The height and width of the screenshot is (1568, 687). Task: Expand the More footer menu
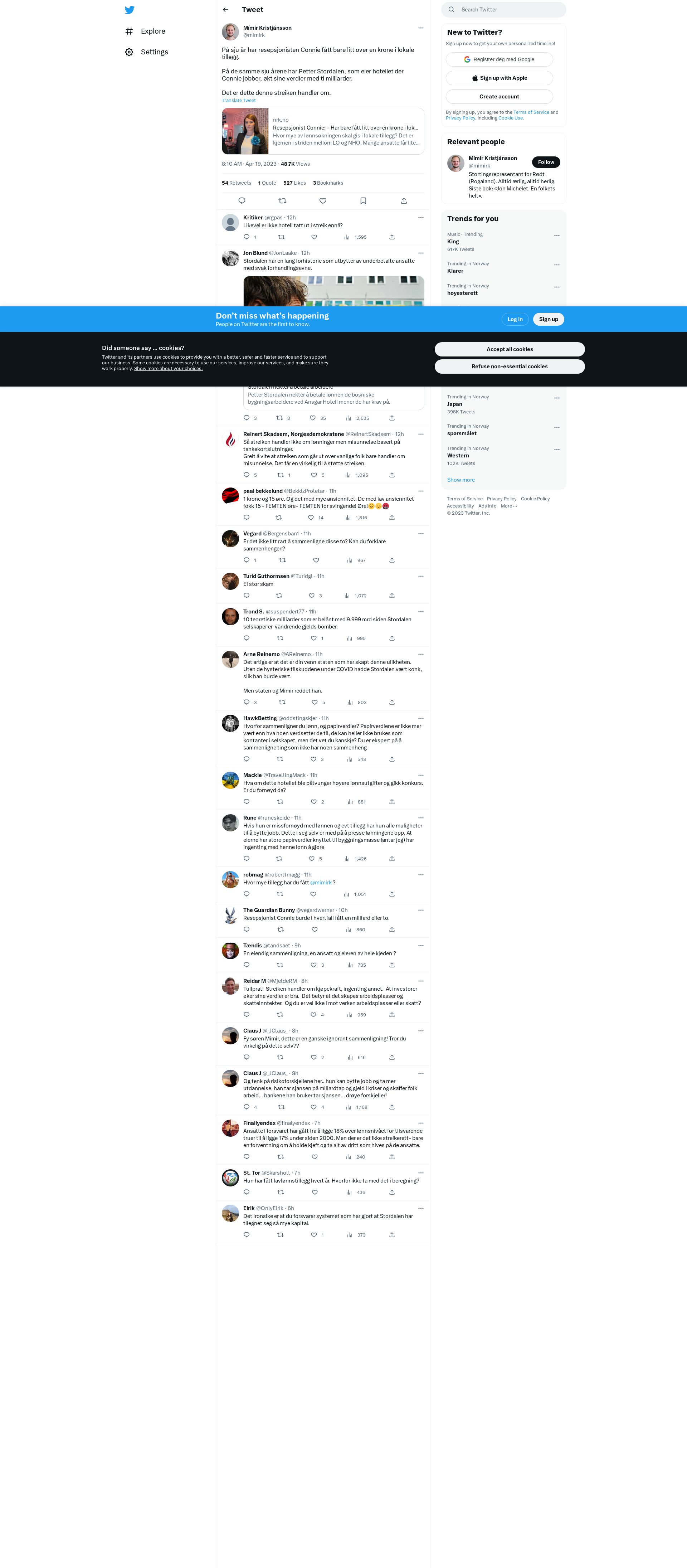click(509, 506)
